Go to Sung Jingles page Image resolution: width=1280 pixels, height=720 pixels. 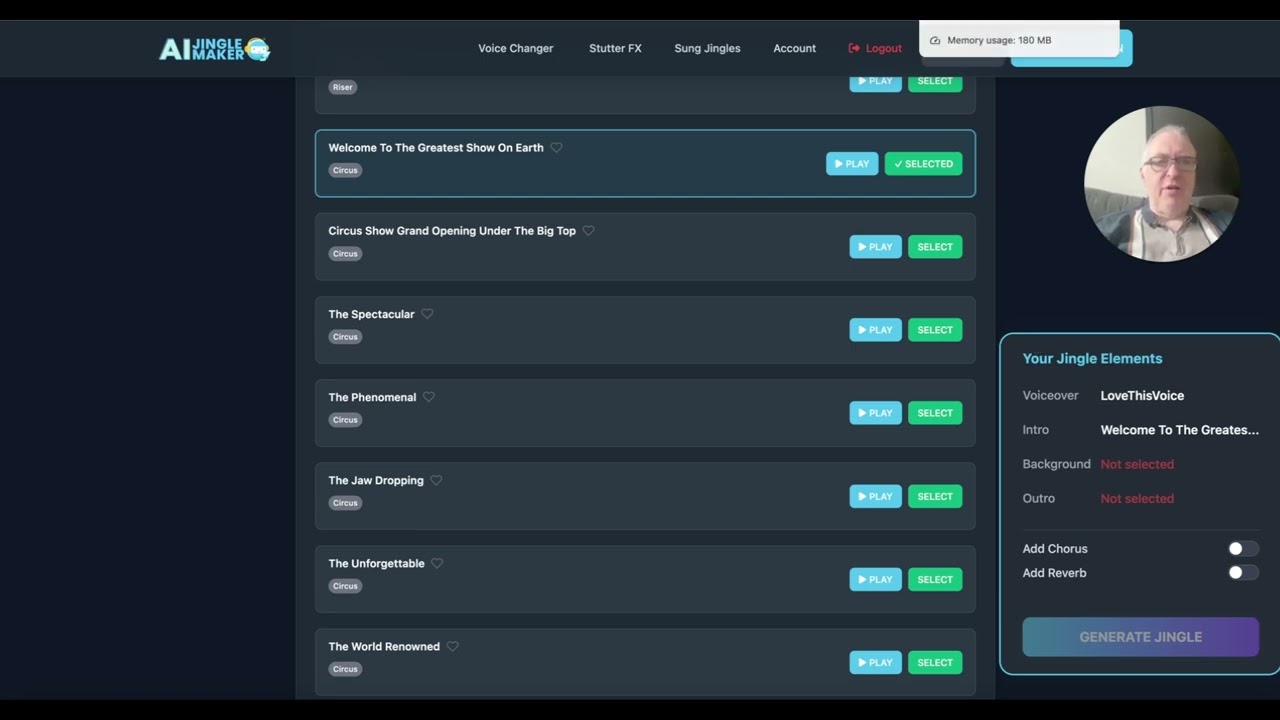[x=707, y=48]
